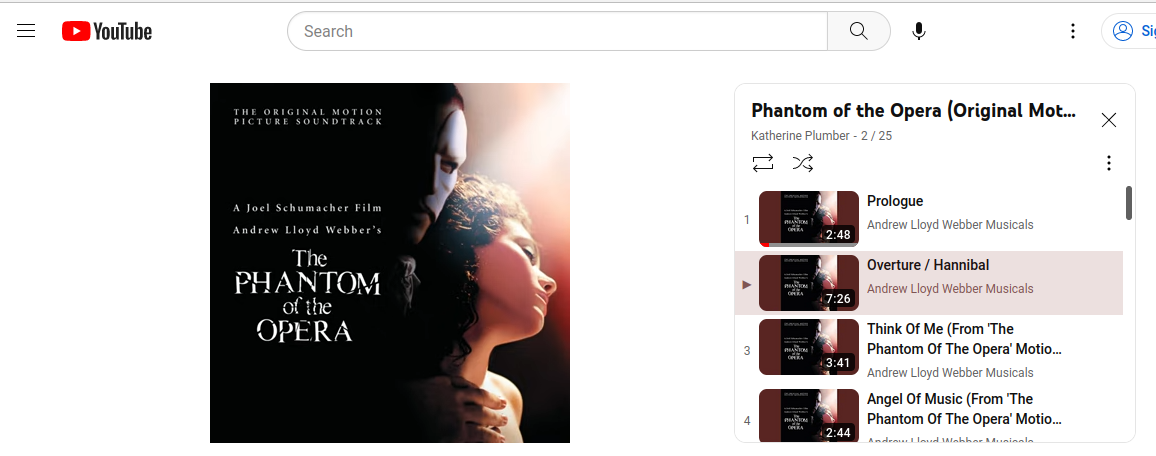Start voice search with microphone icon
Image resolution: width=1156 pixels, height=456 pixels.
pyautogui.click(x=919, y=31)
